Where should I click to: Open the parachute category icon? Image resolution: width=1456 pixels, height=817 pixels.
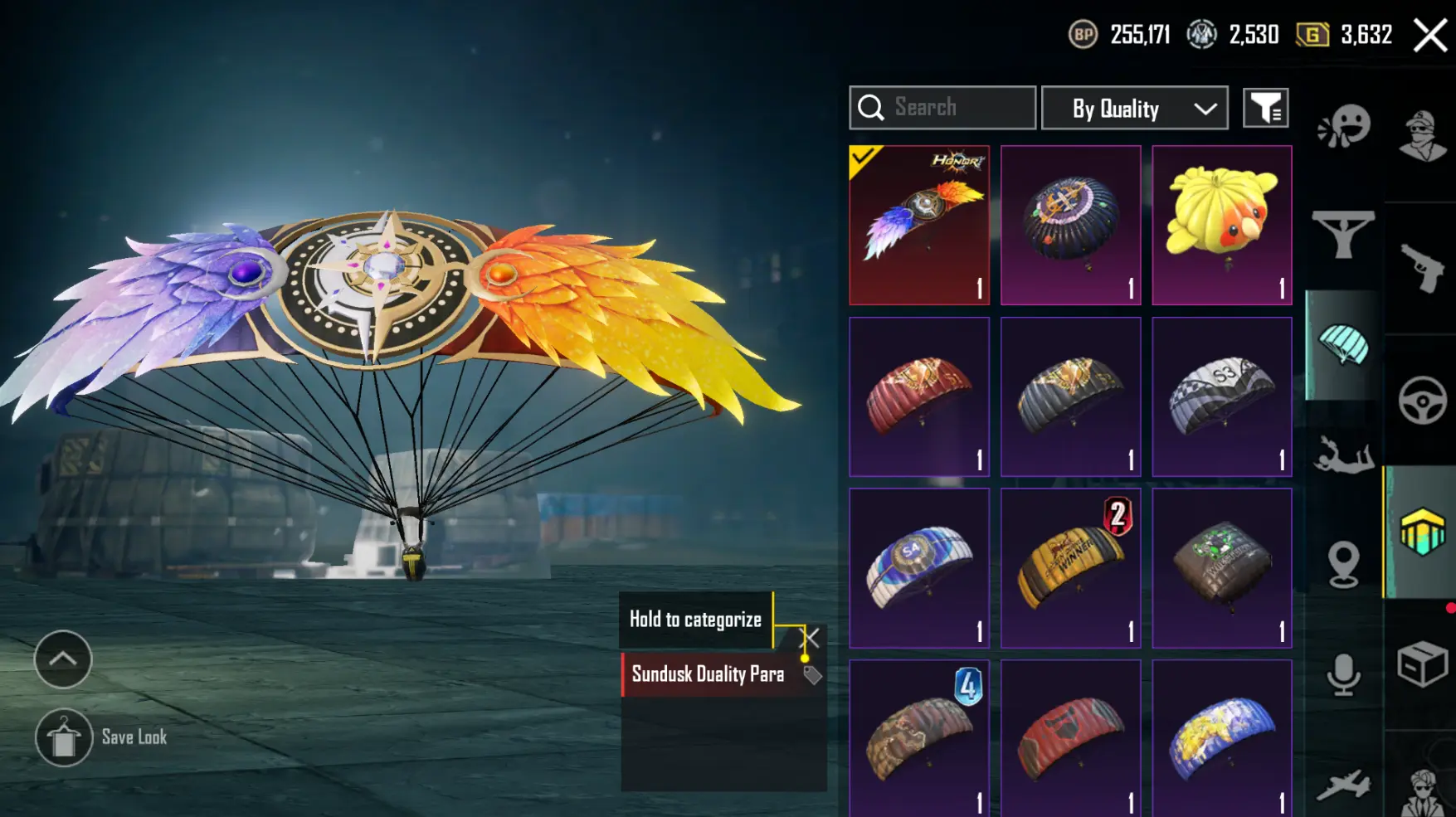(1342, 345)
